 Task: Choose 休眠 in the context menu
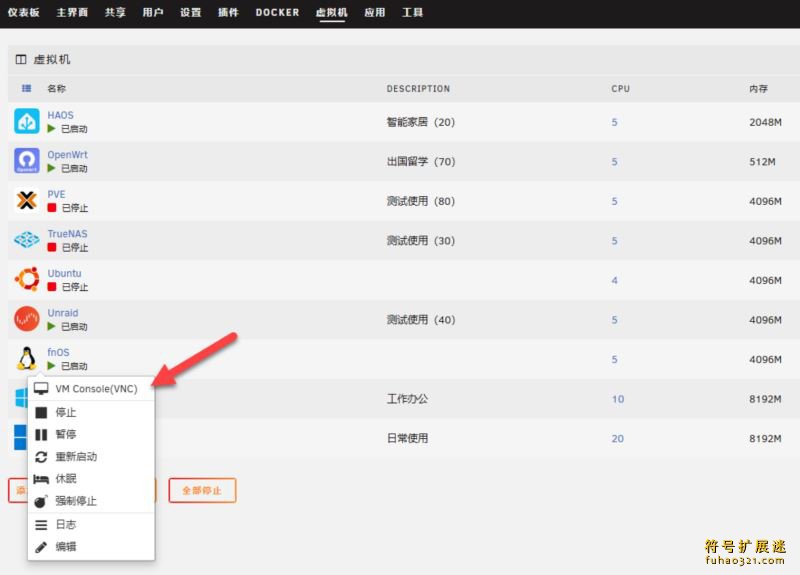pos(66,479)
